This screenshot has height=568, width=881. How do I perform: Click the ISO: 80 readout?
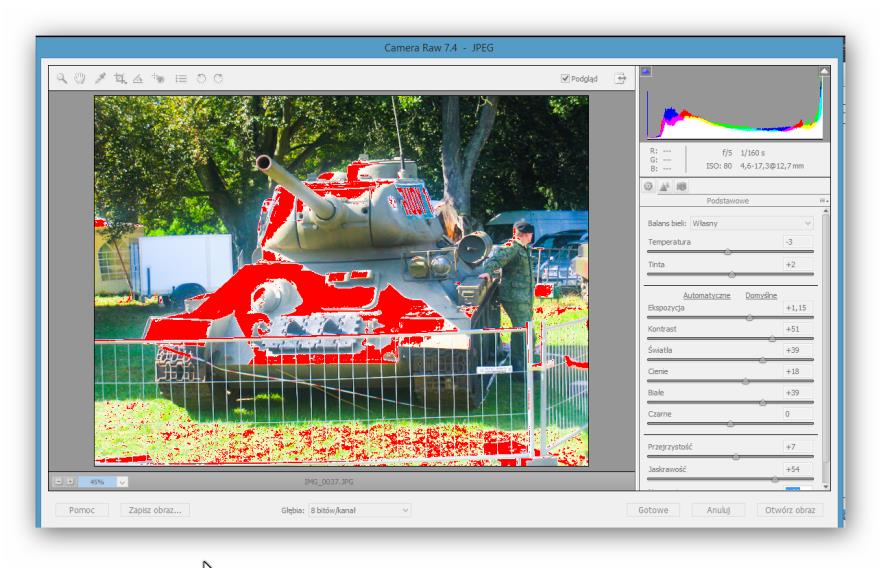[x=719, y=166]
